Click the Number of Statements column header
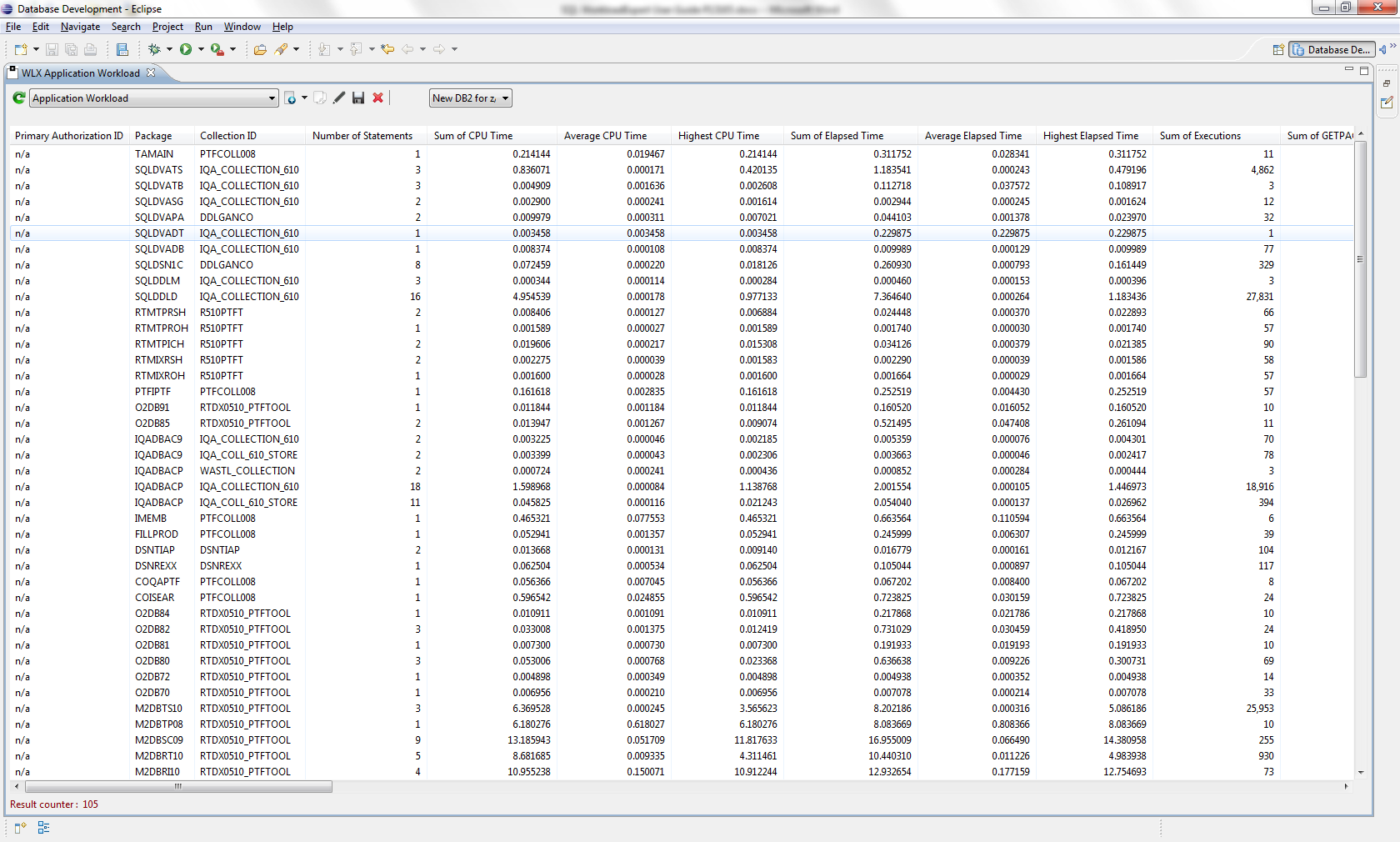 (x=362, y=136)
